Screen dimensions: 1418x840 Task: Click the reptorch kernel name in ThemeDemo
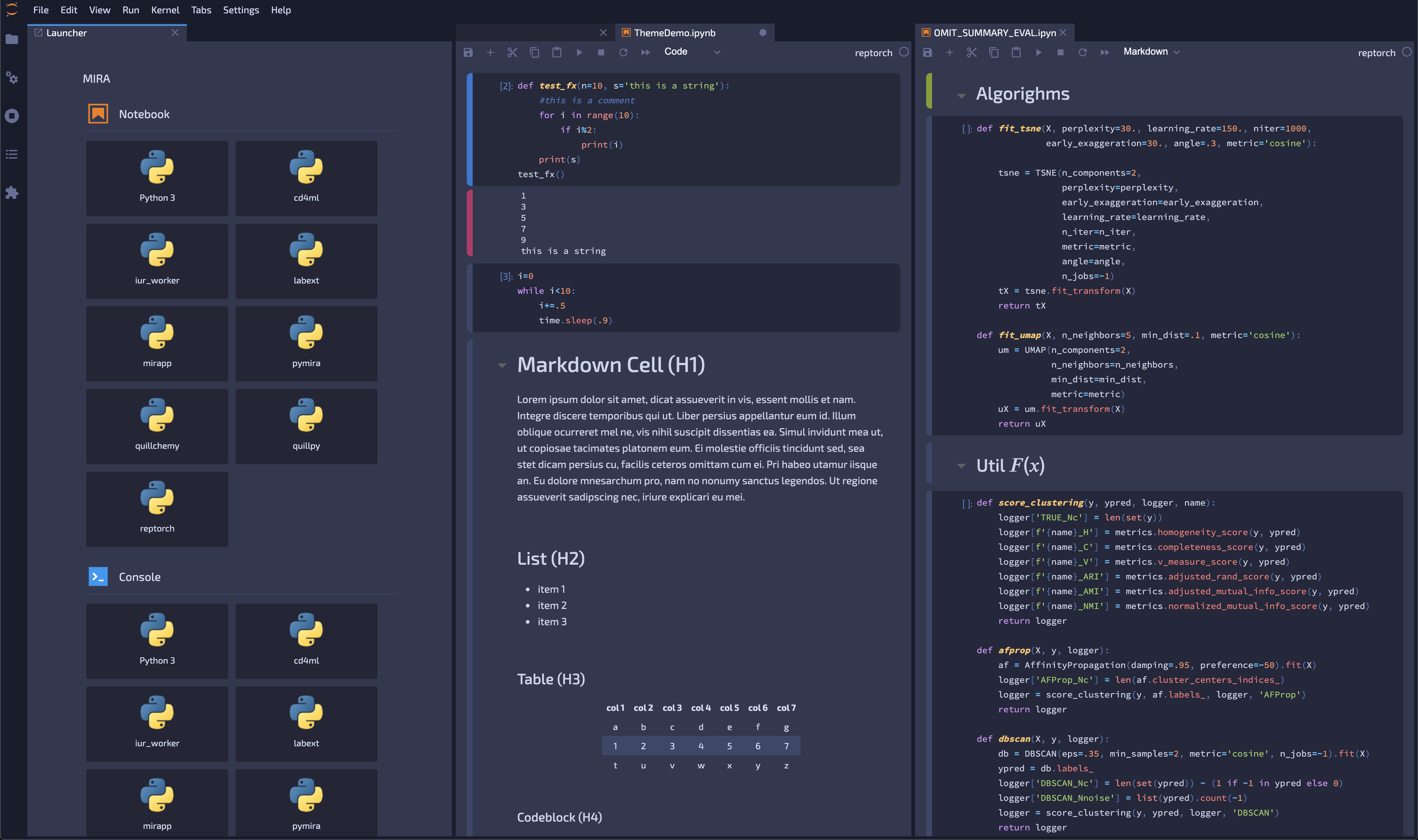tap(873, 53)
